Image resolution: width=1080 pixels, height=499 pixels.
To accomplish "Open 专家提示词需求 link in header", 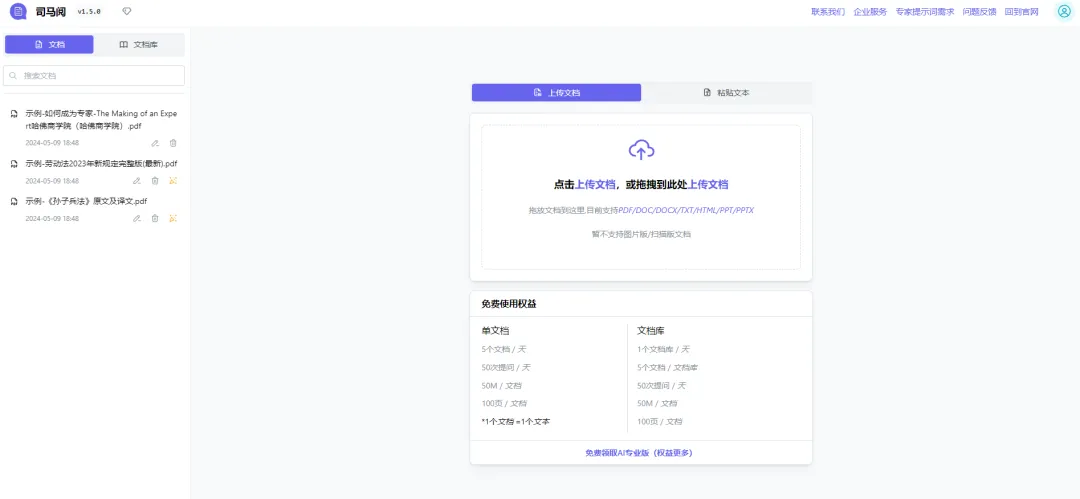I will [925, 12].
